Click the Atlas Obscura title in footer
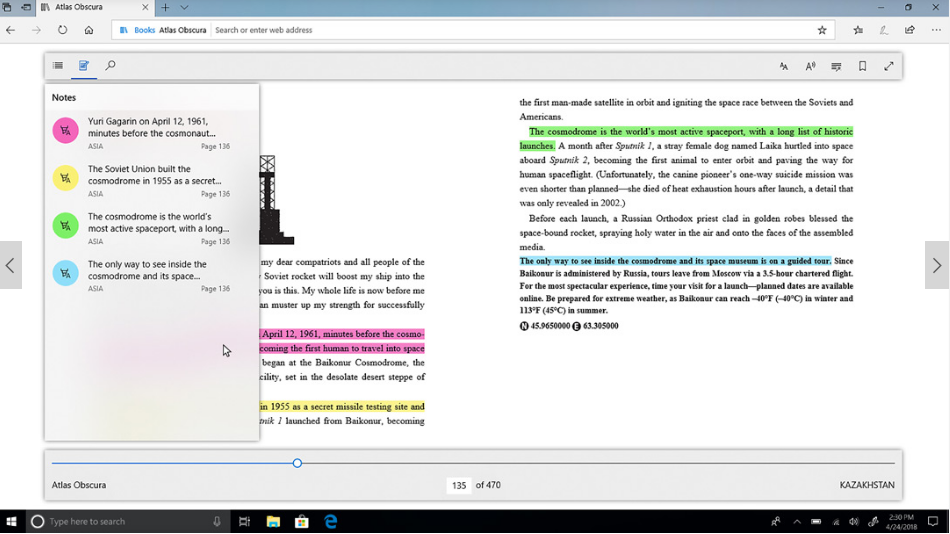The image size is (950, 534). coord(79,485)
